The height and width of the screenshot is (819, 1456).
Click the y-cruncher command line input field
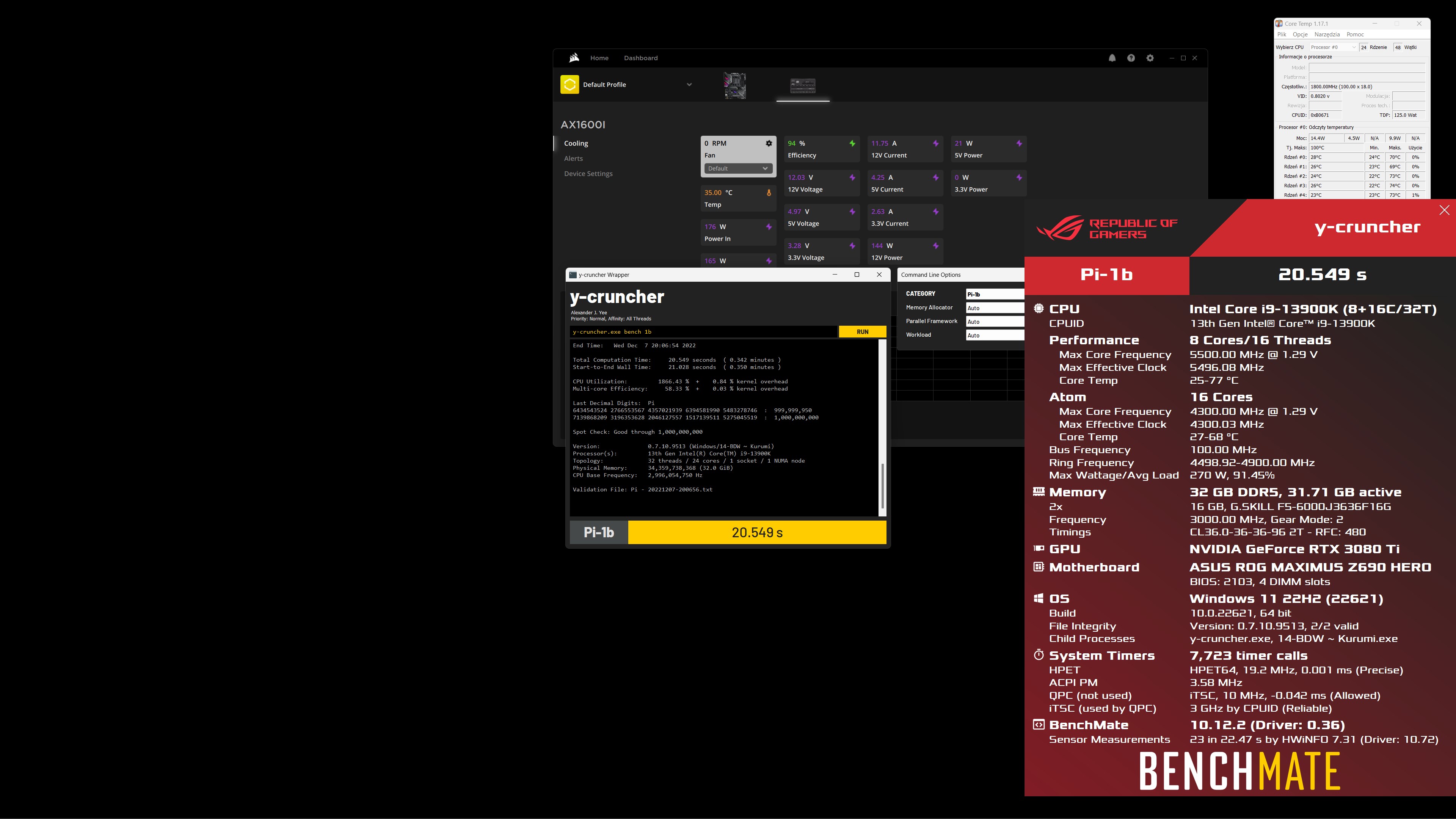[703, 332]
